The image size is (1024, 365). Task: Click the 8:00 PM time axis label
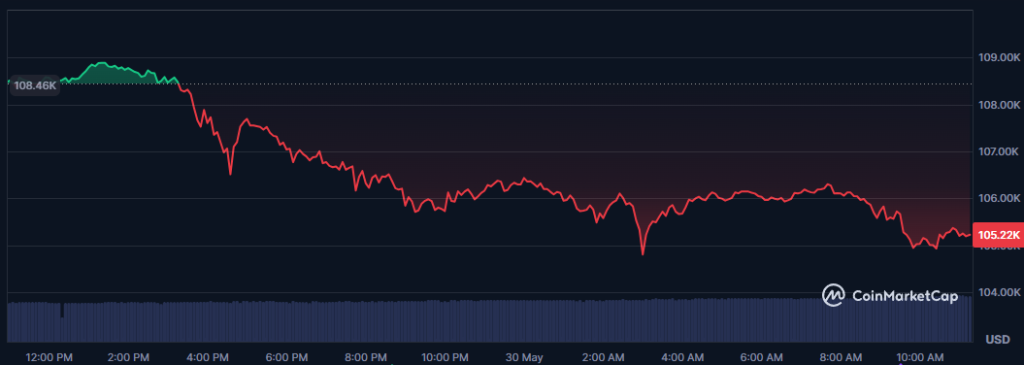click(x=366, y=357)
